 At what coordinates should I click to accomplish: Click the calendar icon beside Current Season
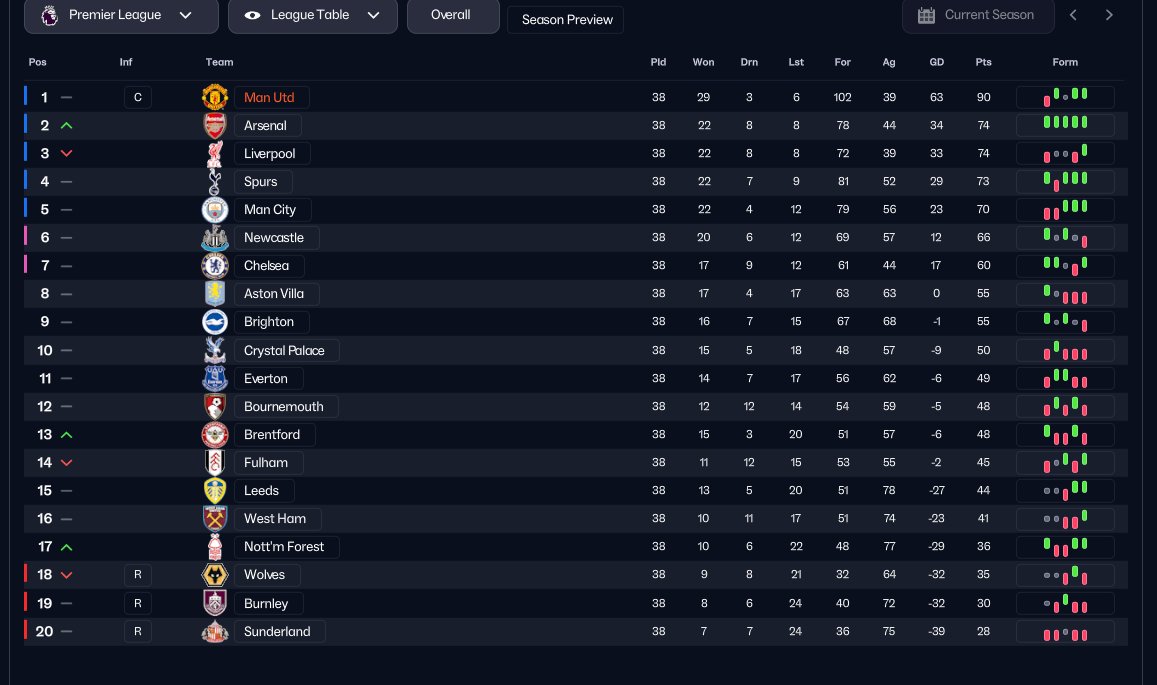[x=926, y=16]
